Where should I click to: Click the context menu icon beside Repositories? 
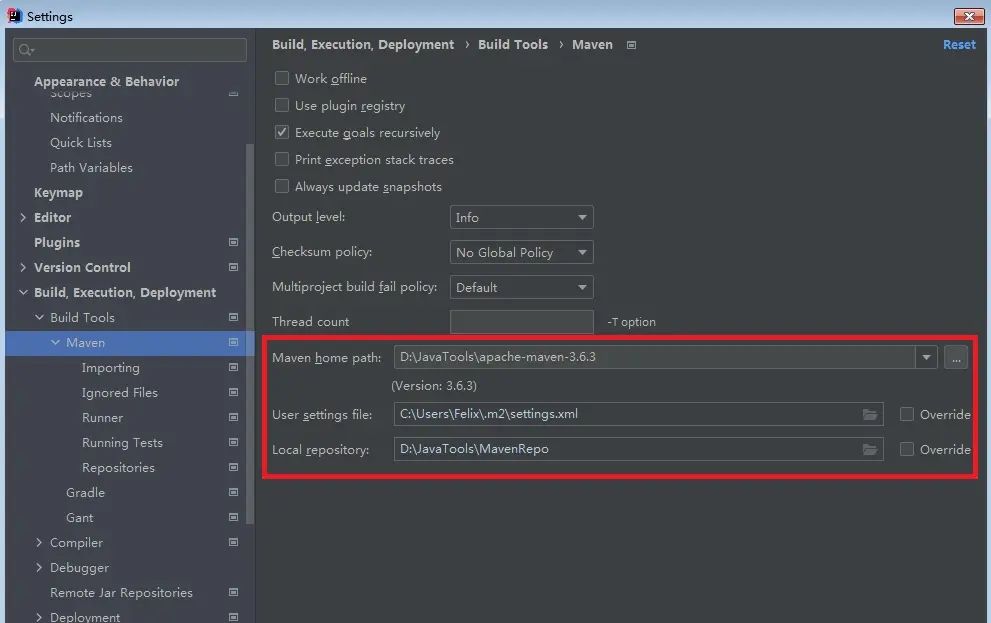233,467
